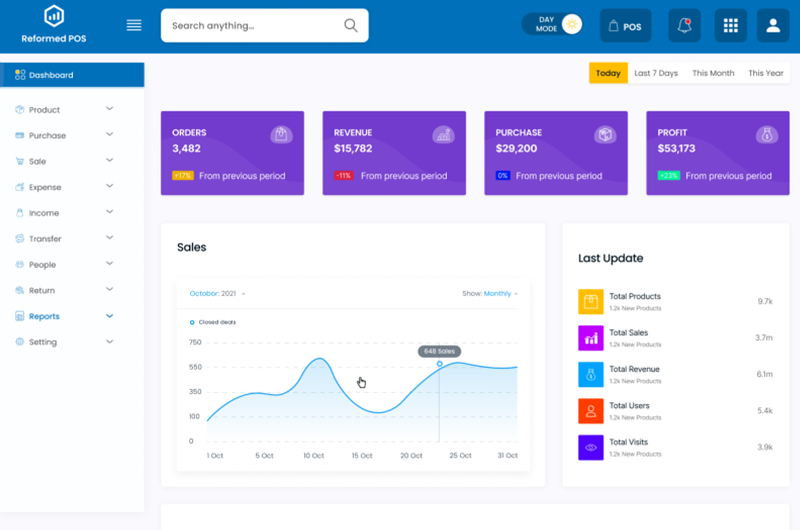Expand the Sale menu chevron

point(109,160)
